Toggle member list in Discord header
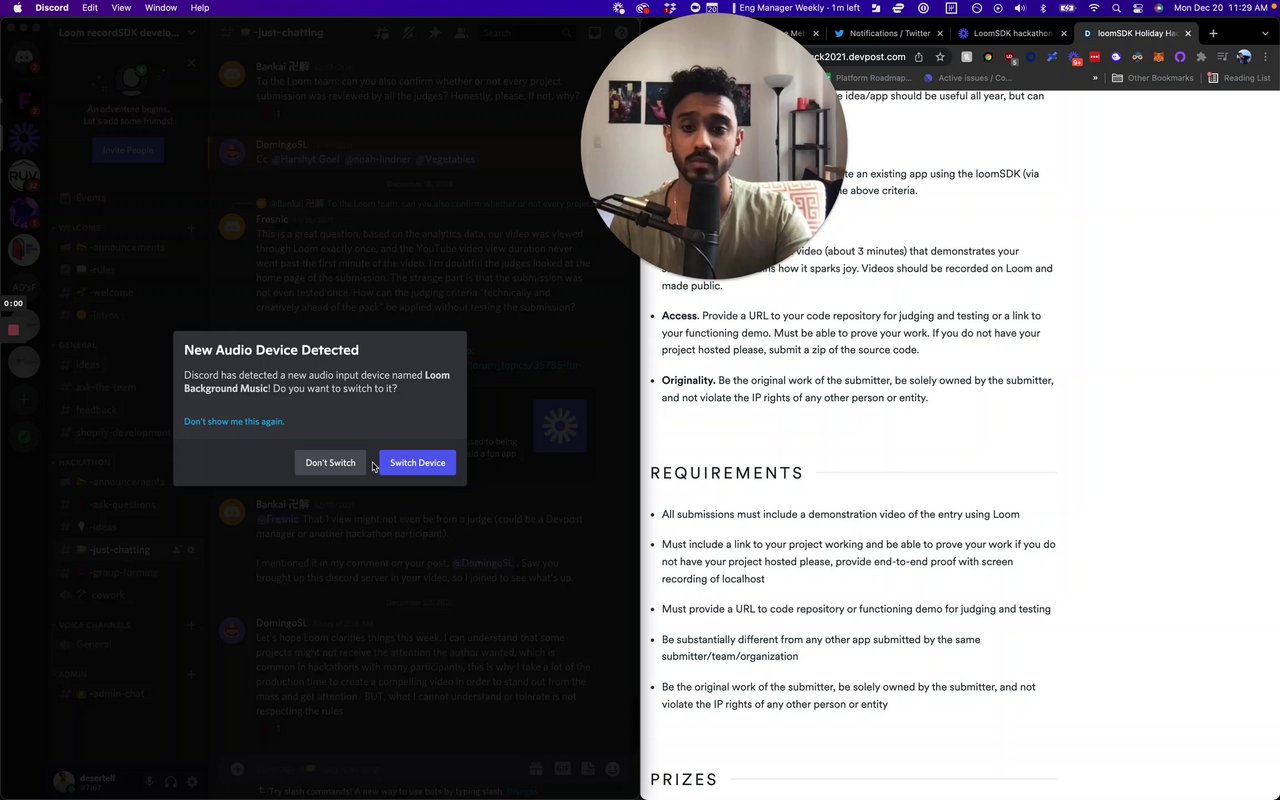Screen dimensions: 1280x800 [460, 33]
